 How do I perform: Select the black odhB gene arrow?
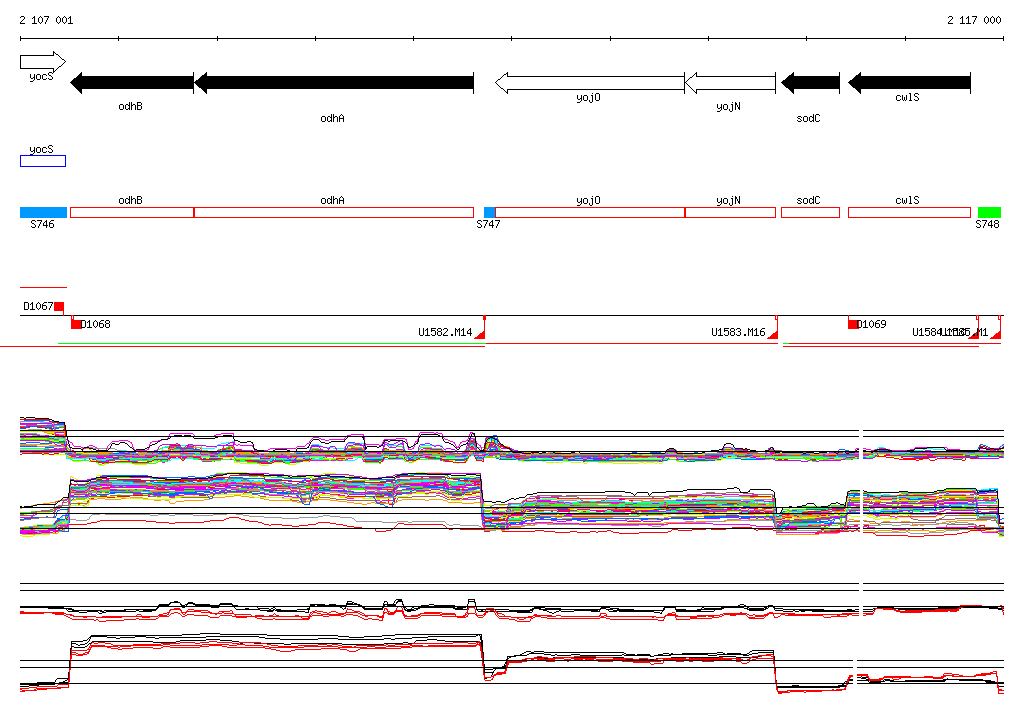[131, 83]
